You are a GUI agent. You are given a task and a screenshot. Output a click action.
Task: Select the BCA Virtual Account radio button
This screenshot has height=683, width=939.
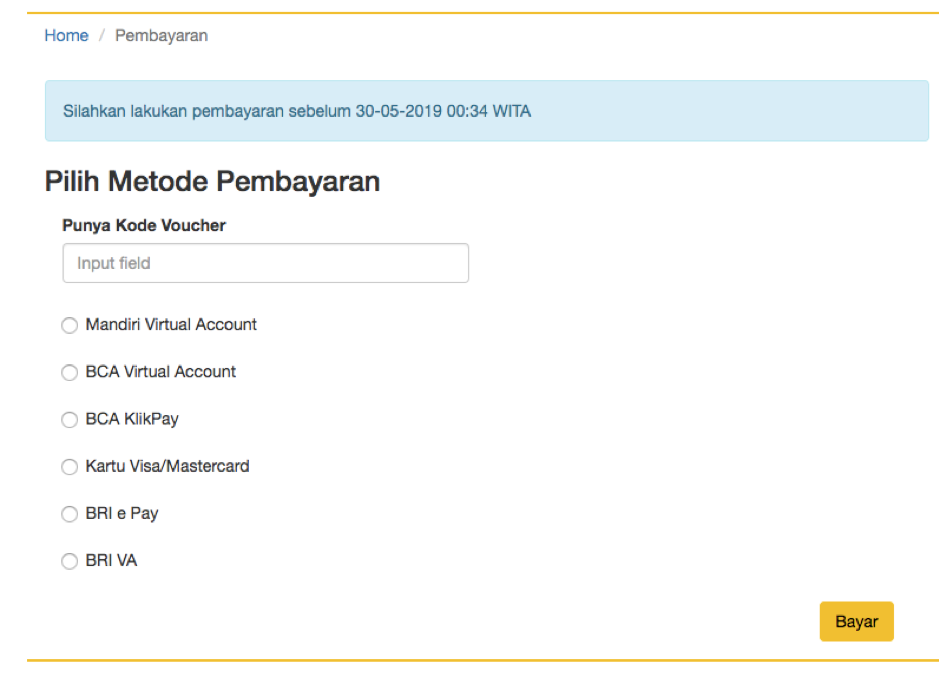(x=69, y=372)
